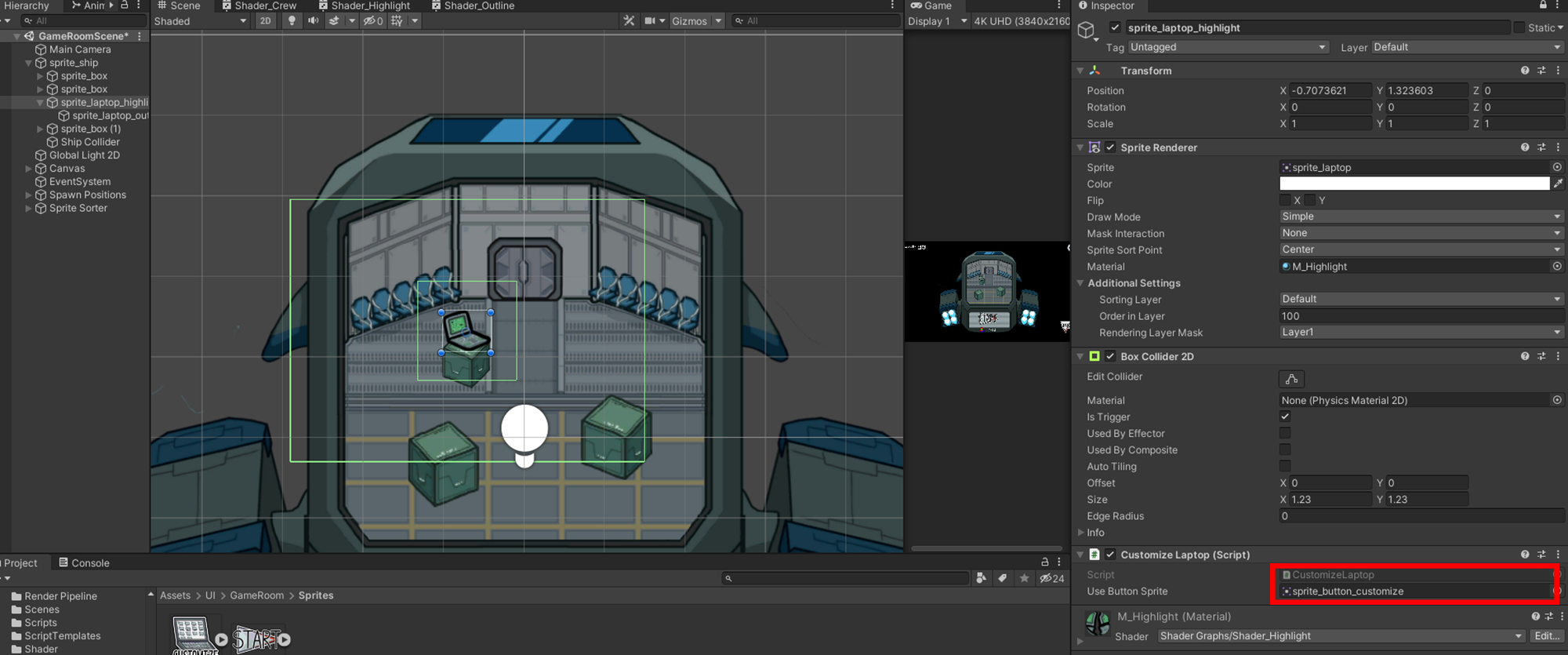
Task: Open the Console tab
Action: pyautogui.click(x=84, y=563)
